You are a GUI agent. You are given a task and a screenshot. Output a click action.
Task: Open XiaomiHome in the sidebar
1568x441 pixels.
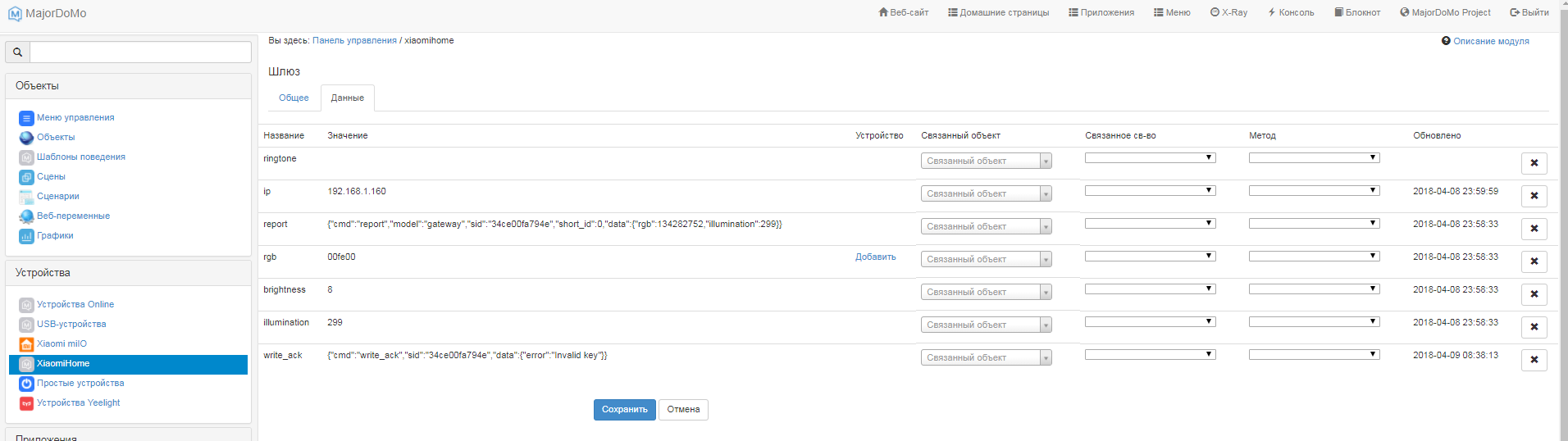tap(128, 364)
